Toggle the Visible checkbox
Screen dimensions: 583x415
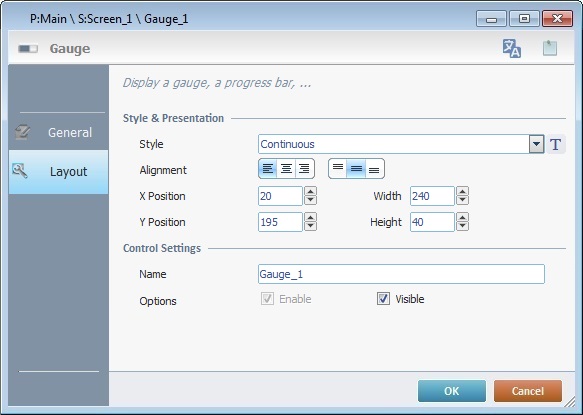coord(383,299)
